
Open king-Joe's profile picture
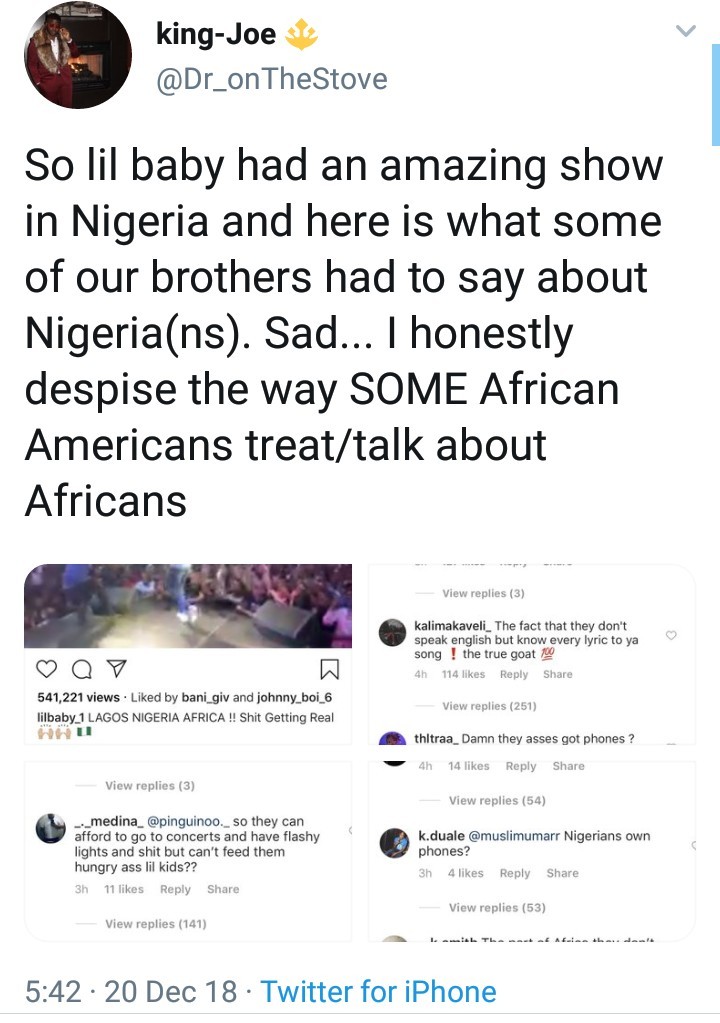point(77,54)
